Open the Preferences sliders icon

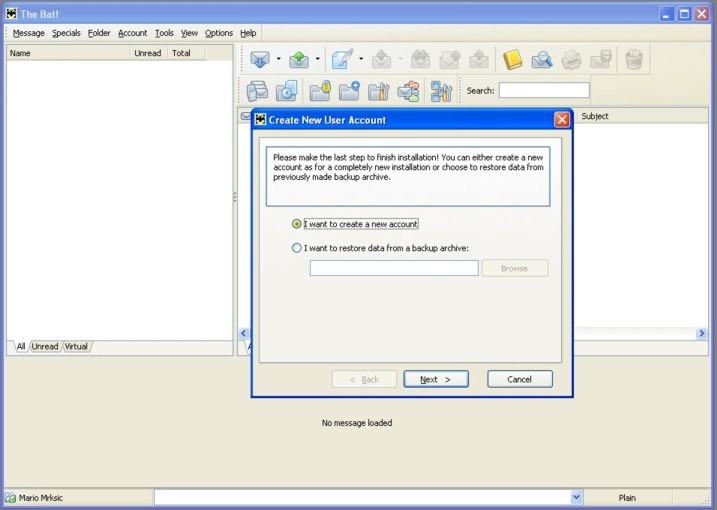[441, 91]
